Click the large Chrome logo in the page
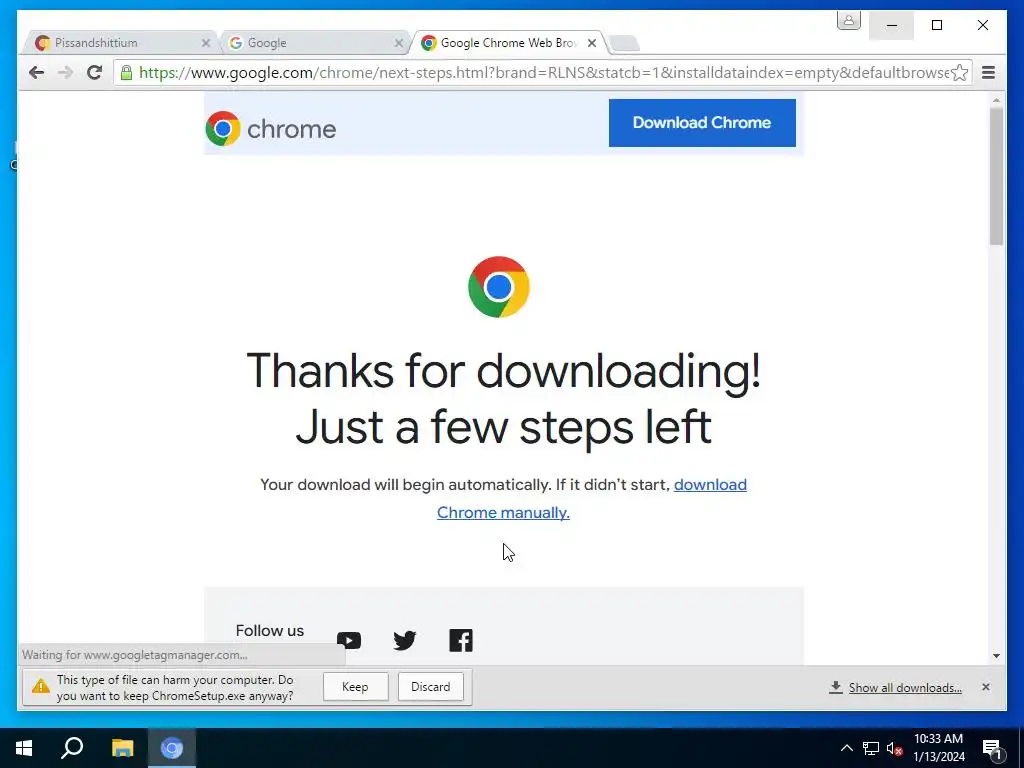Screen dimensions: 1024x768 coord(499,287)
